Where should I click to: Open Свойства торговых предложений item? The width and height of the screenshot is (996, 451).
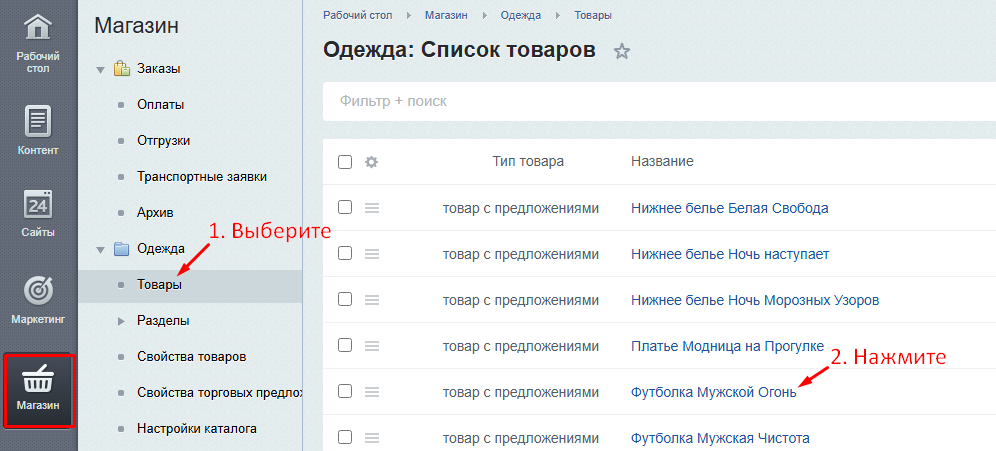[x=219, y=393]
